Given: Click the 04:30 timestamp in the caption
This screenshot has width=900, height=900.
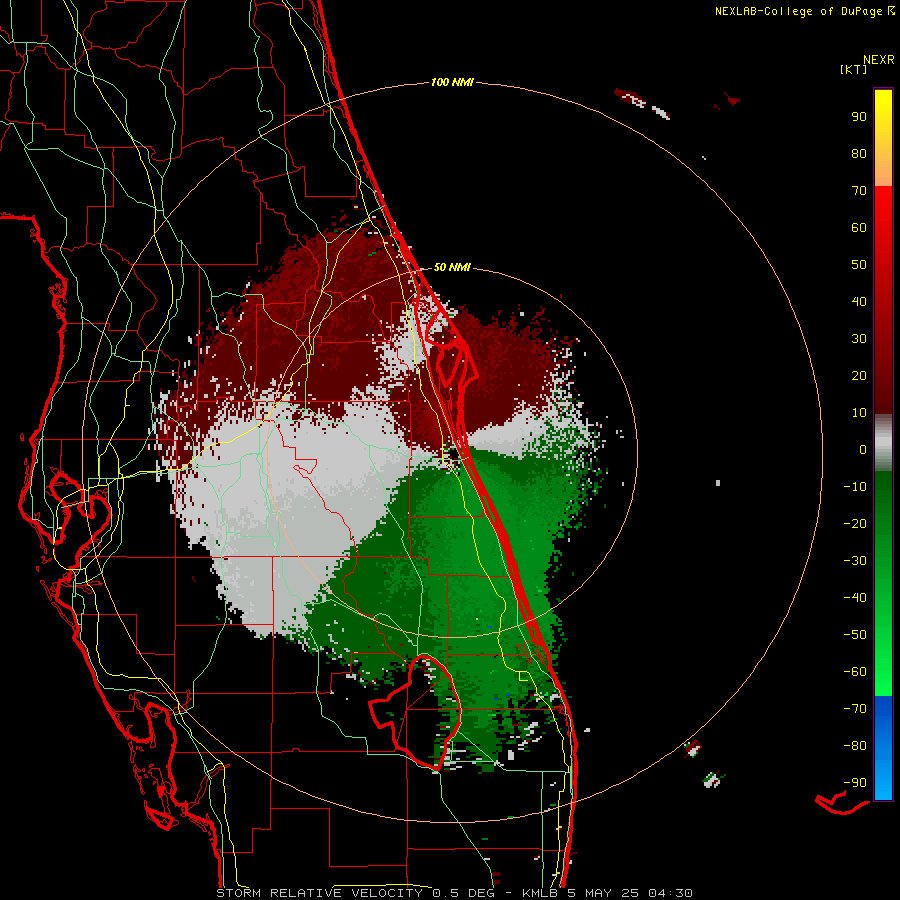Looking at the screenshot, I should click(670, 893).
